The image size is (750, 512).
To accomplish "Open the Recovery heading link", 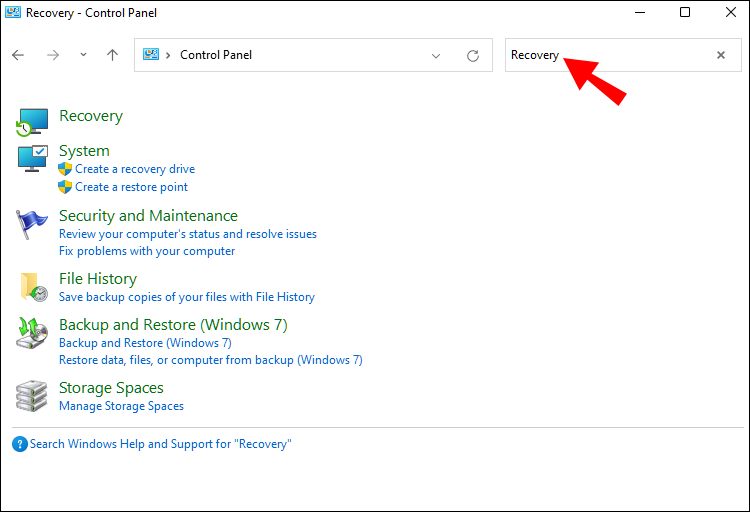I will pyautogui.click(x=91, y=116).
